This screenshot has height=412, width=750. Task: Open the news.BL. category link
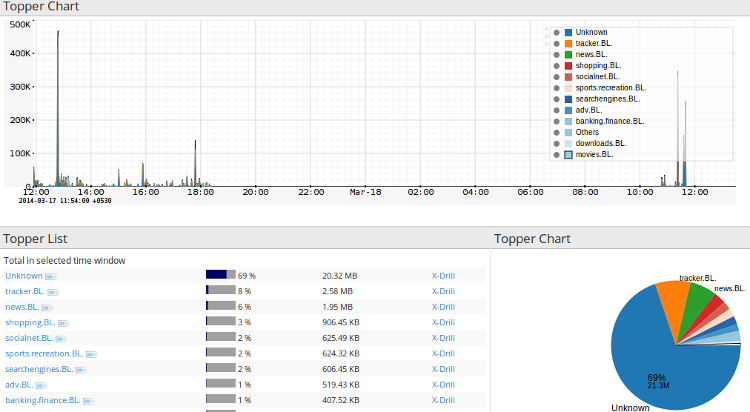tap(22, 307)
